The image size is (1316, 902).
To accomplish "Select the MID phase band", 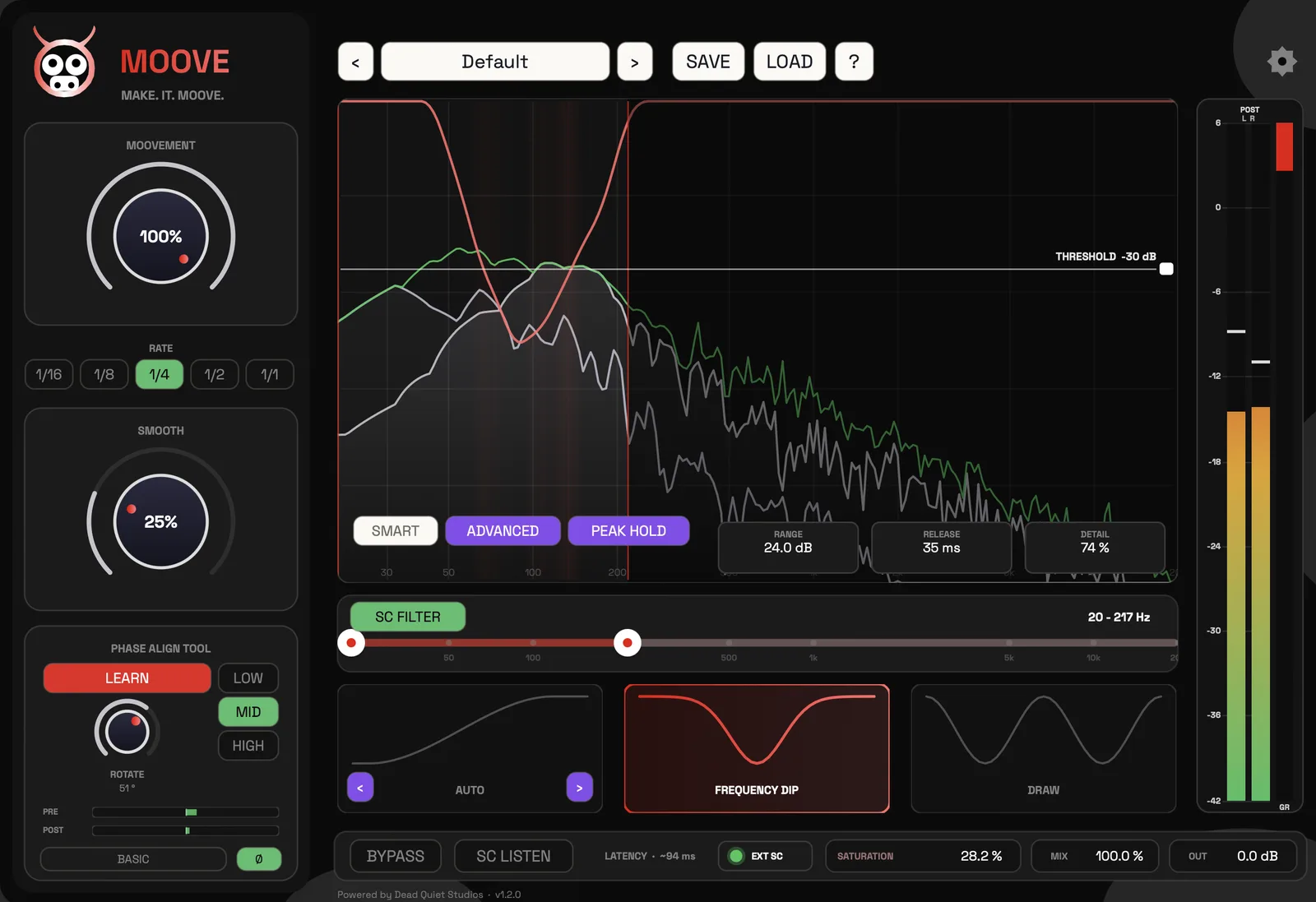I will click(248, 712).
